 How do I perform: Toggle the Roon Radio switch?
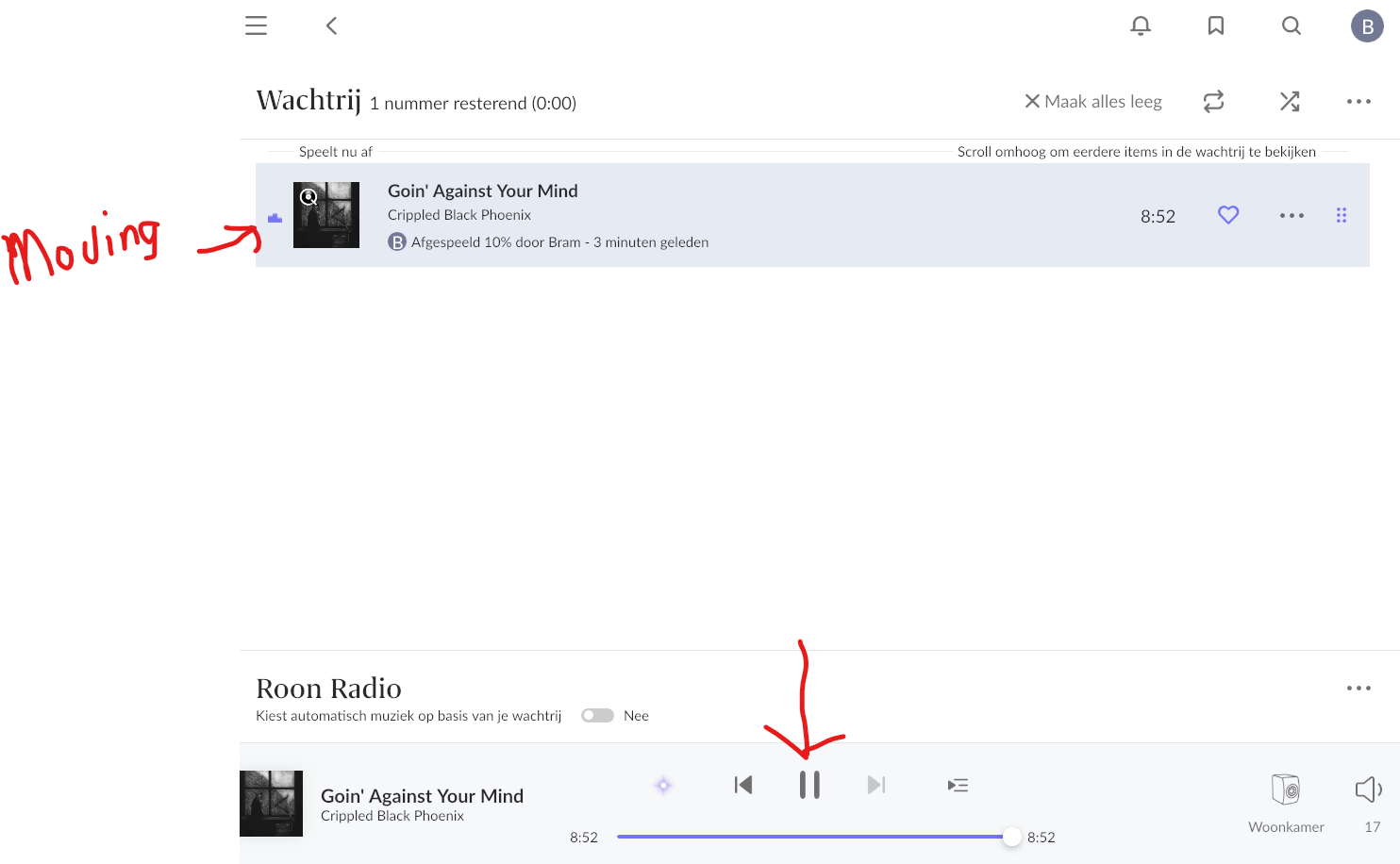tap(597, 715)
